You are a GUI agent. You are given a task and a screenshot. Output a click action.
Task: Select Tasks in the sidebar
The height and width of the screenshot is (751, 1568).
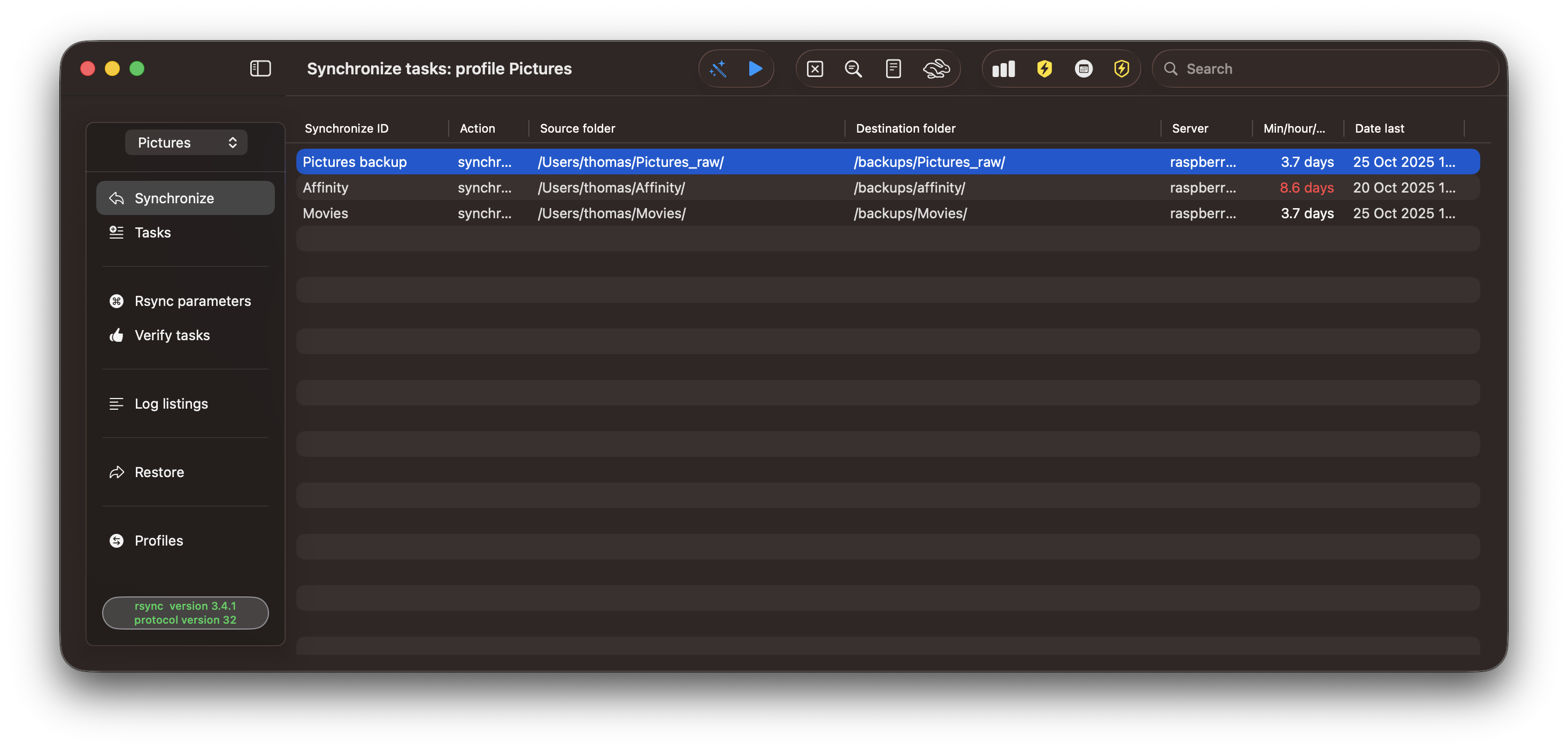[x=152, y=233]
